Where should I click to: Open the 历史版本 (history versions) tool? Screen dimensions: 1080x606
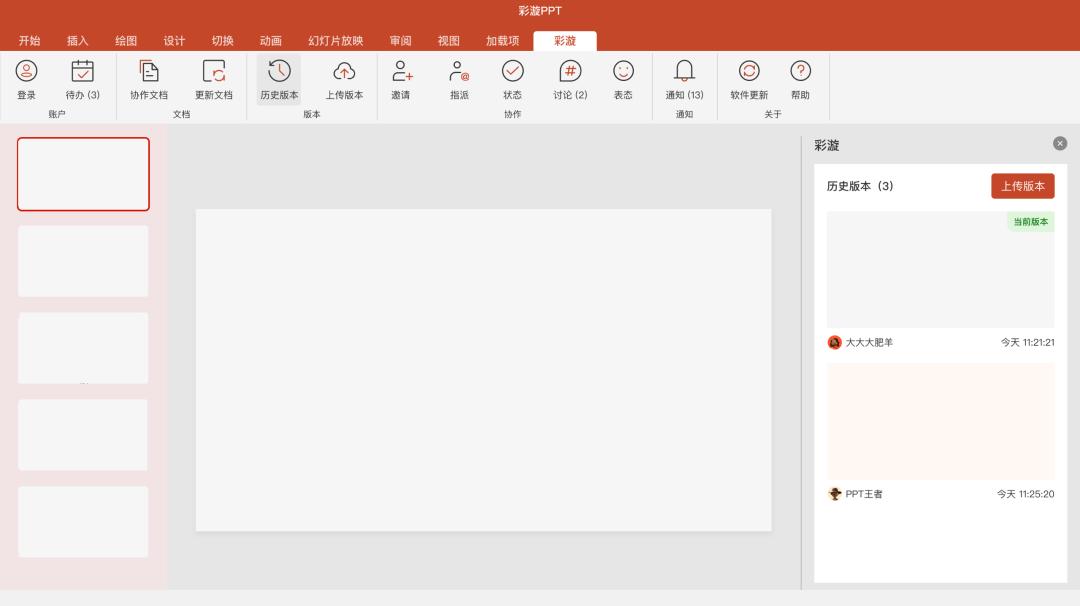278,80
